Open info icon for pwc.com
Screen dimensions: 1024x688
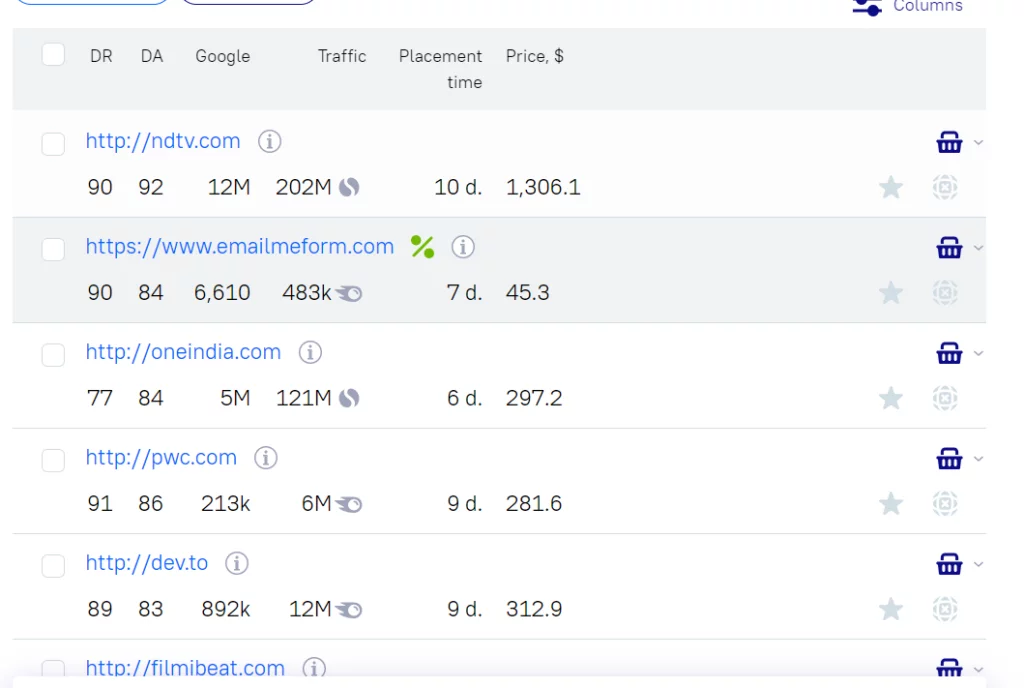(265, 458)
